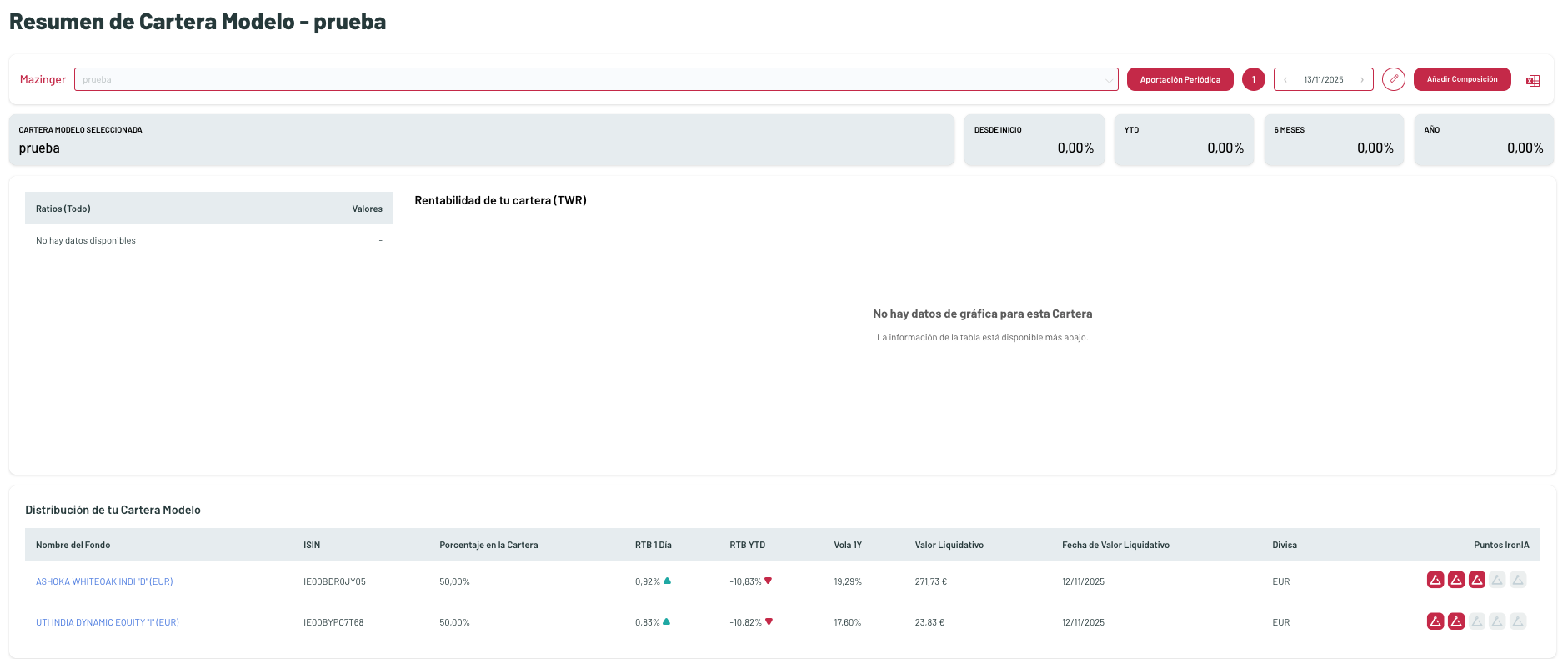Click the RTB YTD column header
The width and height of the screenshot is (1568, 659).
[x=747, y=545]
